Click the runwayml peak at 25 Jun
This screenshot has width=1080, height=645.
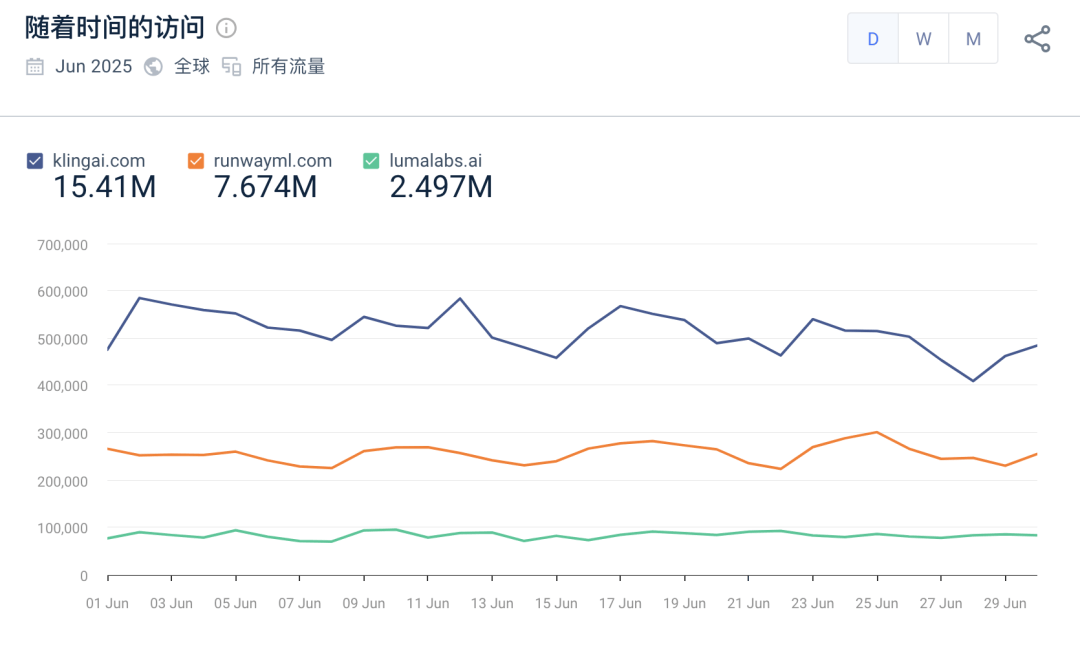[x=877, y=432]
